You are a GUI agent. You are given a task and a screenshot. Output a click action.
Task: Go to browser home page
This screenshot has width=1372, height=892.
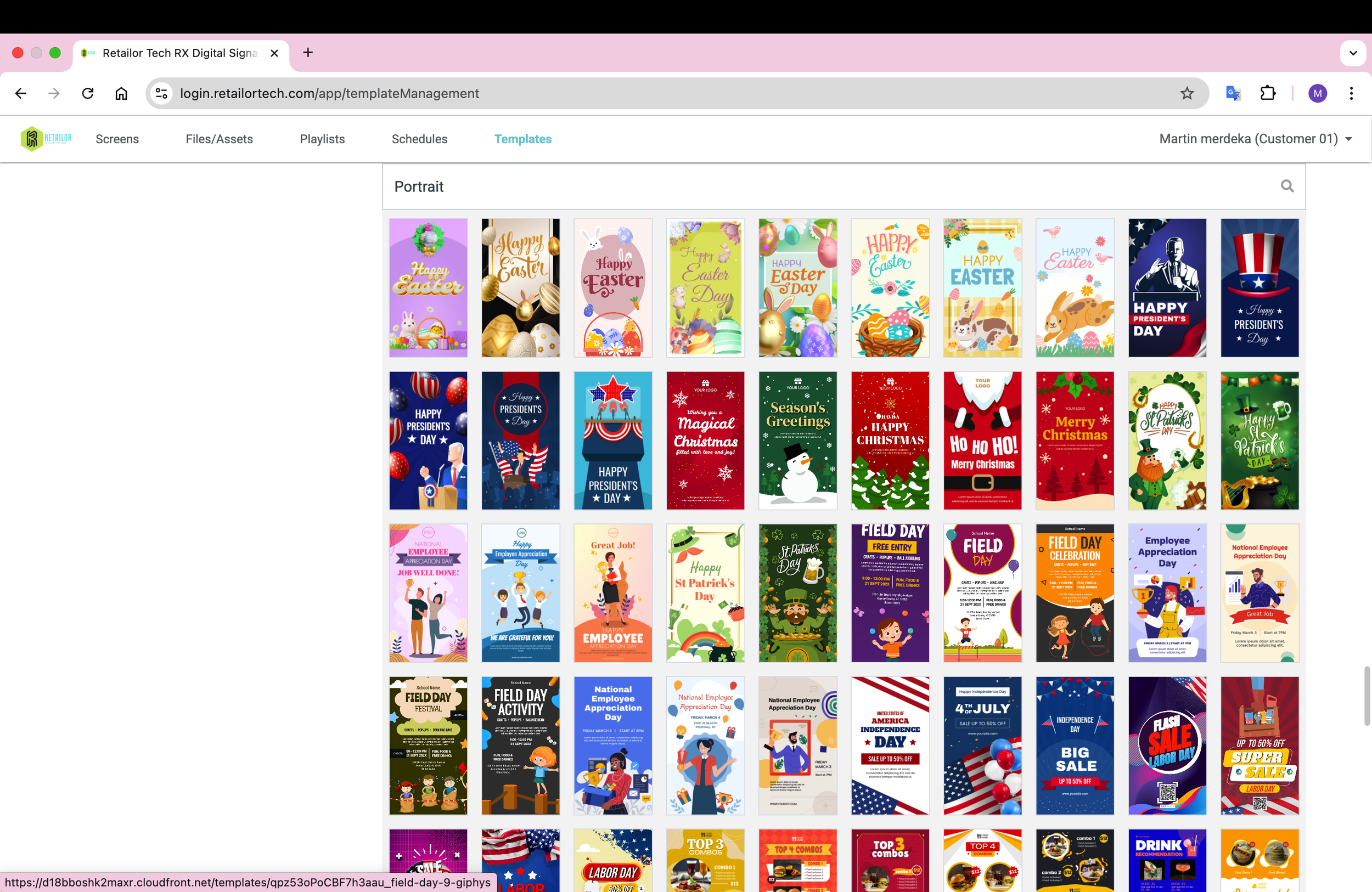121,93
